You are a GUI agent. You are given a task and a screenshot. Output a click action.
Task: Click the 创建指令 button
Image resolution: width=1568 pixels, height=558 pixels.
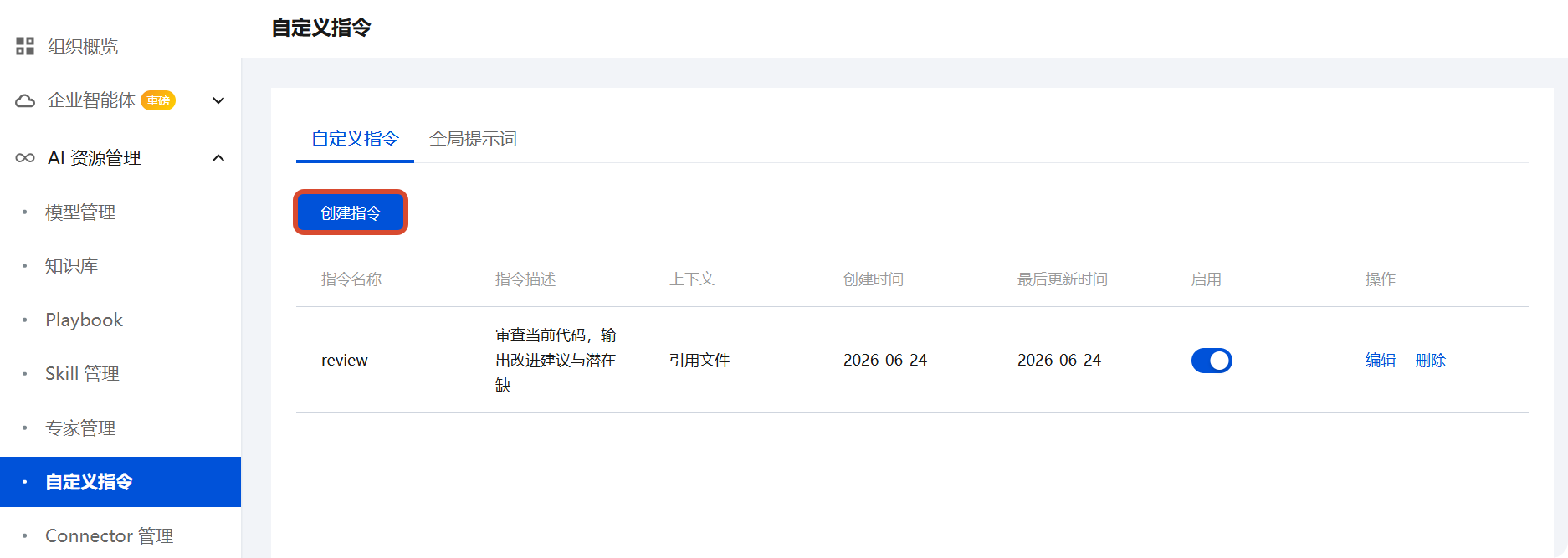click(351, 212)
